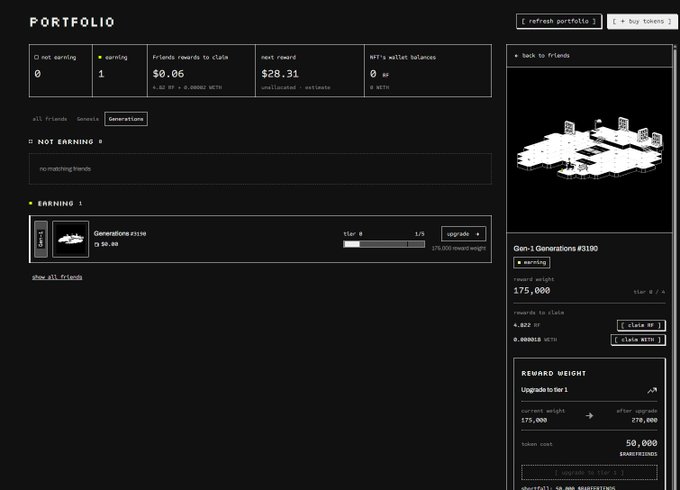Switch to the all friends tab

point(50,119)
